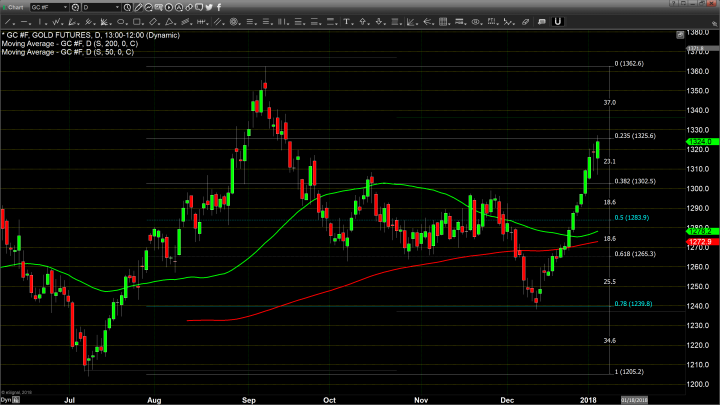
Task: Choose the Text annotation tool
Action: [347, 20]
